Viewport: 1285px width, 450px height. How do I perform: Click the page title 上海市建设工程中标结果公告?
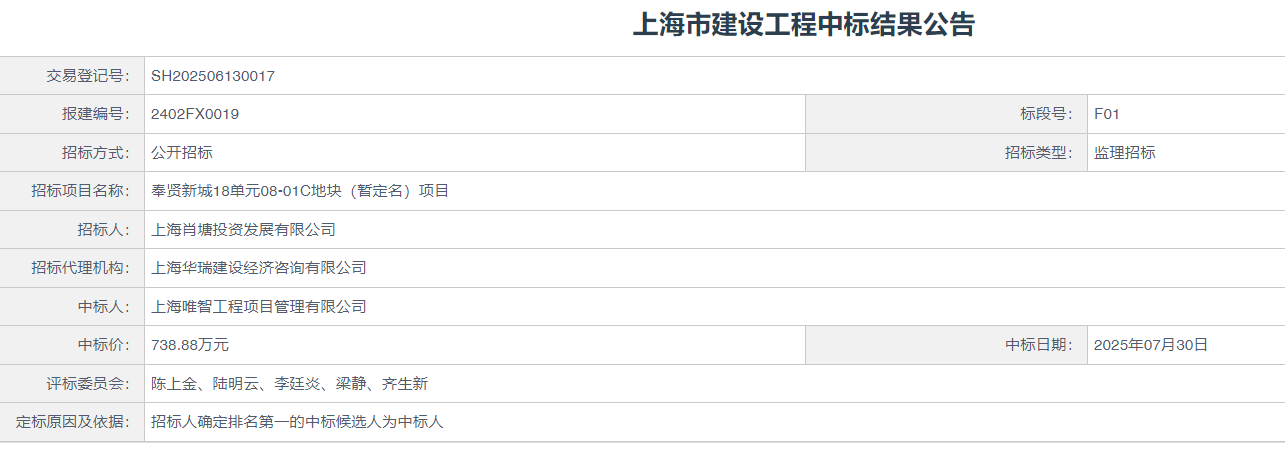pyautogui.click(x=803, y=25)
